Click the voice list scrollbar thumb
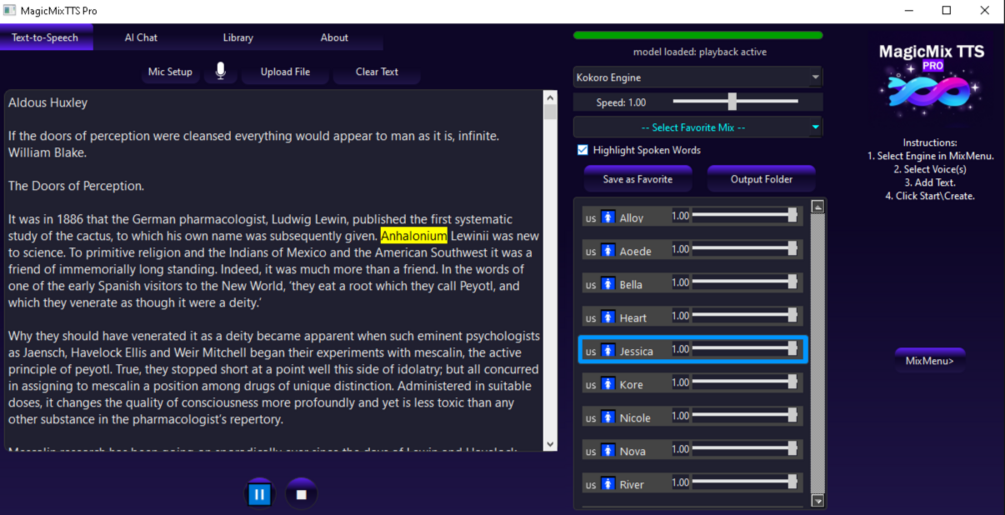The width and height of the screenshot is (1005, 515). [x=817, y=353]
